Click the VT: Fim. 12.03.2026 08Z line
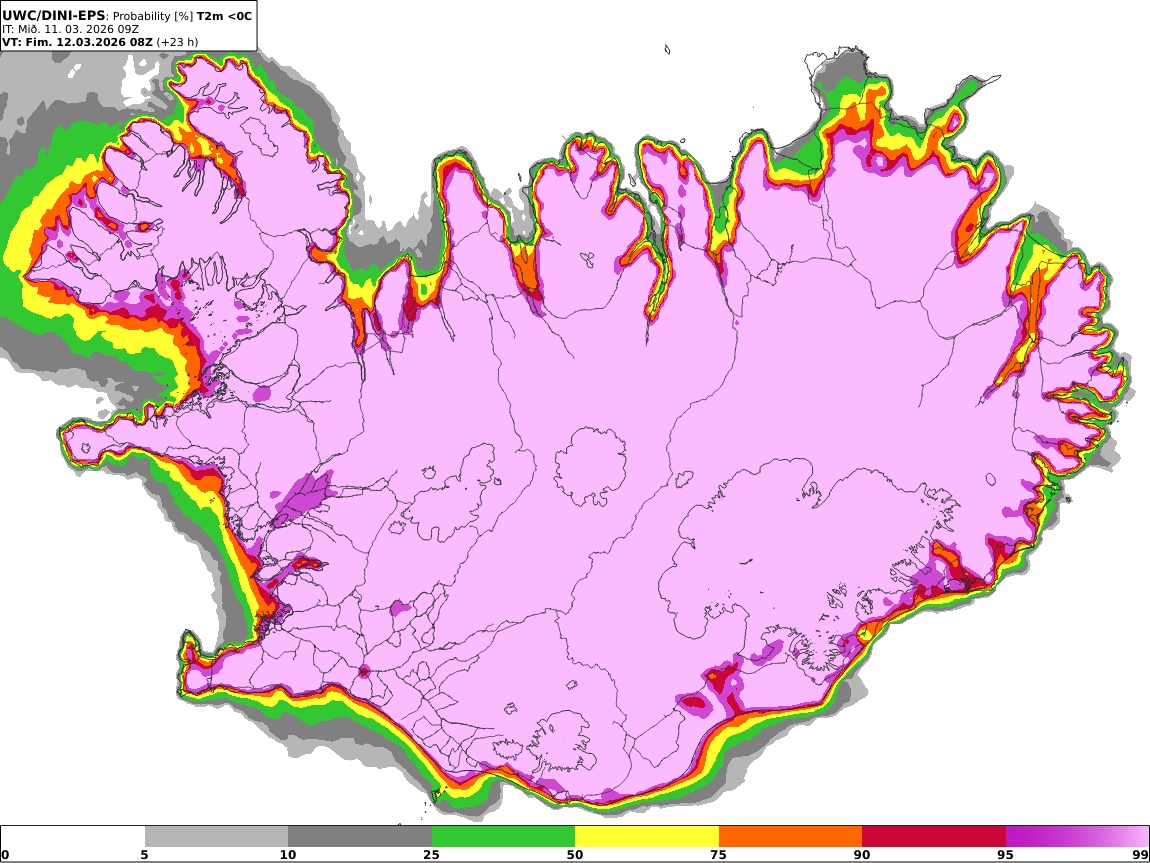Viewport: 1150px width, 863px height. tap(78, 42)
